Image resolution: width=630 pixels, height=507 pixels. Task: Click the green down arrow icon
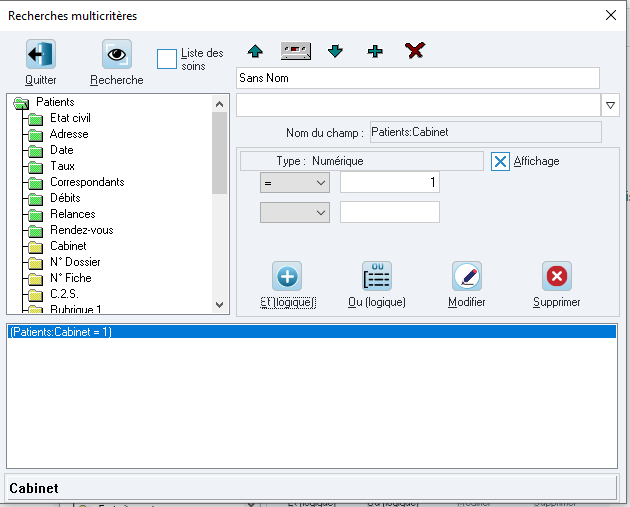click(x=335, y=51)
